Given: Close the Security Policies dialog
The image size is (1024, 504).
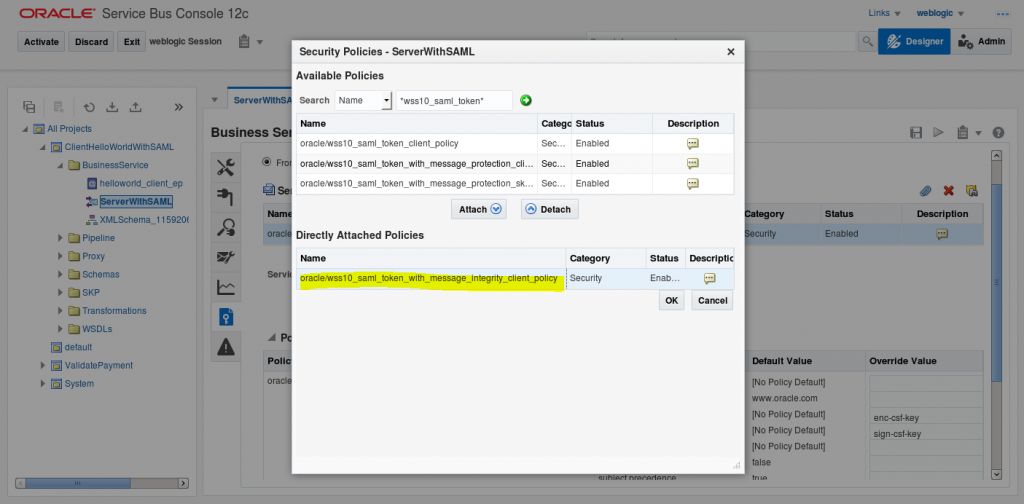Looking at the screenshot, I should pos(731,52).
